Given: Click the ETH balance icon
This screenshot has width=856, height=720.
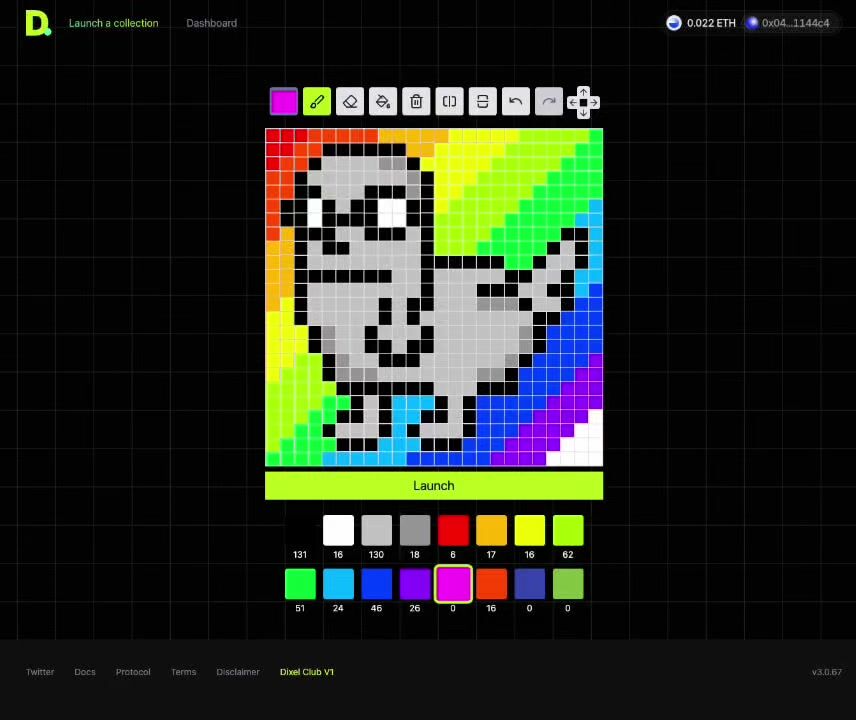Looking at the screenshot, I should pos(674,23).
